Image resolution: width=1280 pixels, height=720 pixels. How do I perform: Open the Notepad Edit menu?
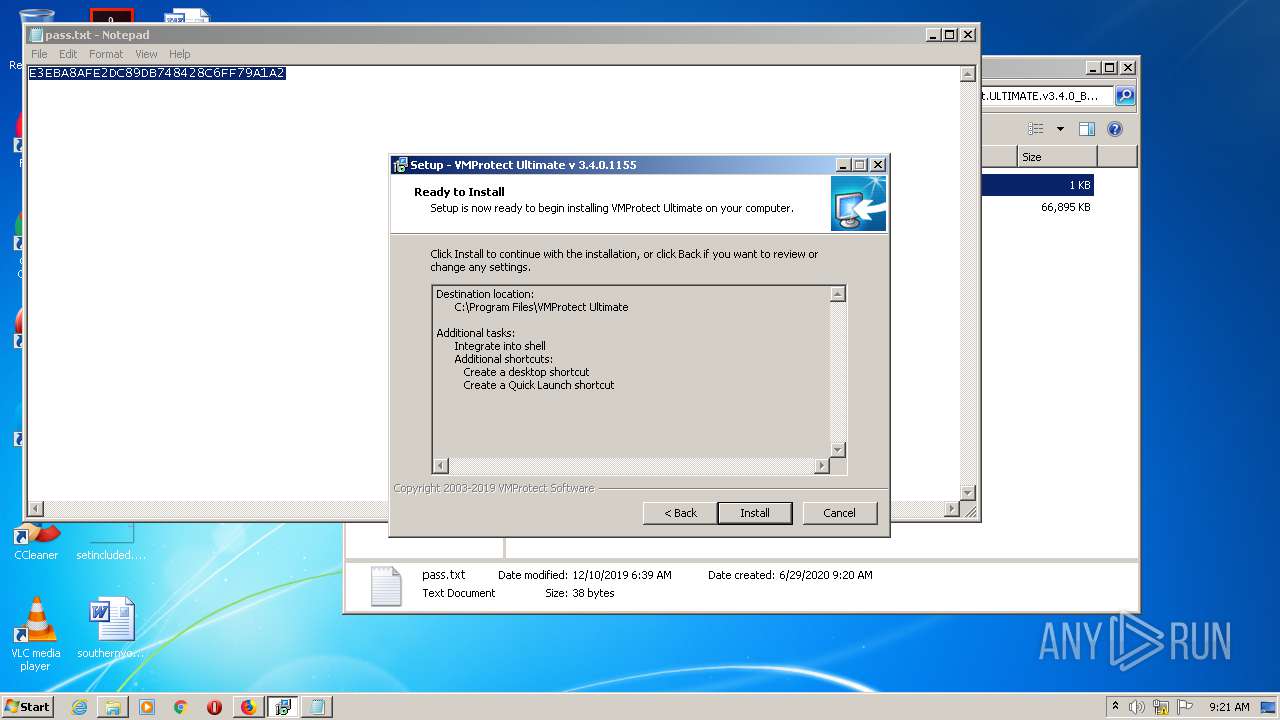tap(68, 54)
